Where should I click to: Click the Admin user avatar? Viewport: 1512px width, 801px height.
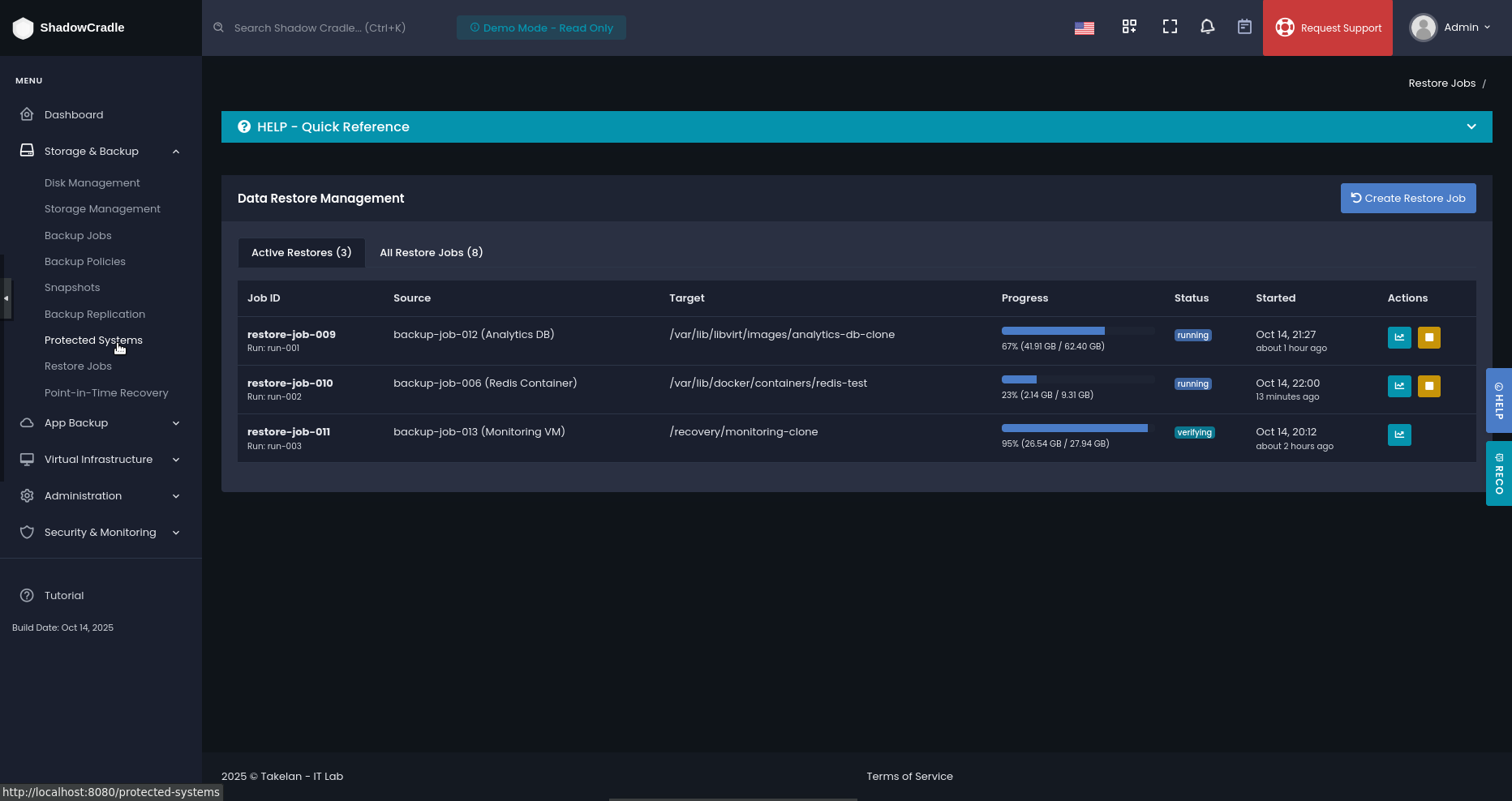pyautogui.click(x=1423, y=28)
